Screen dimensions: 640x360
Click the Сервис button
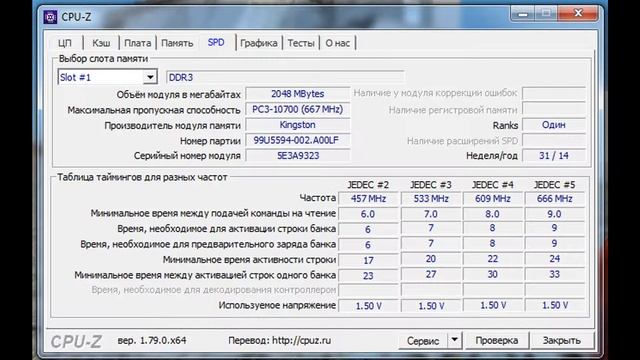[423, 340]
